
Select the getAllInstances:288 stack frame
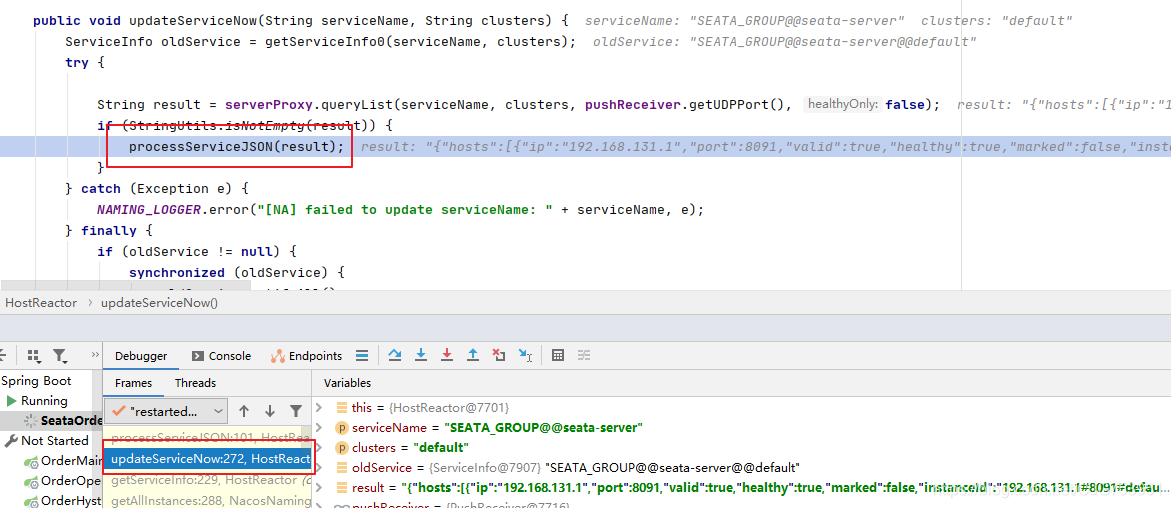point(208,501)
